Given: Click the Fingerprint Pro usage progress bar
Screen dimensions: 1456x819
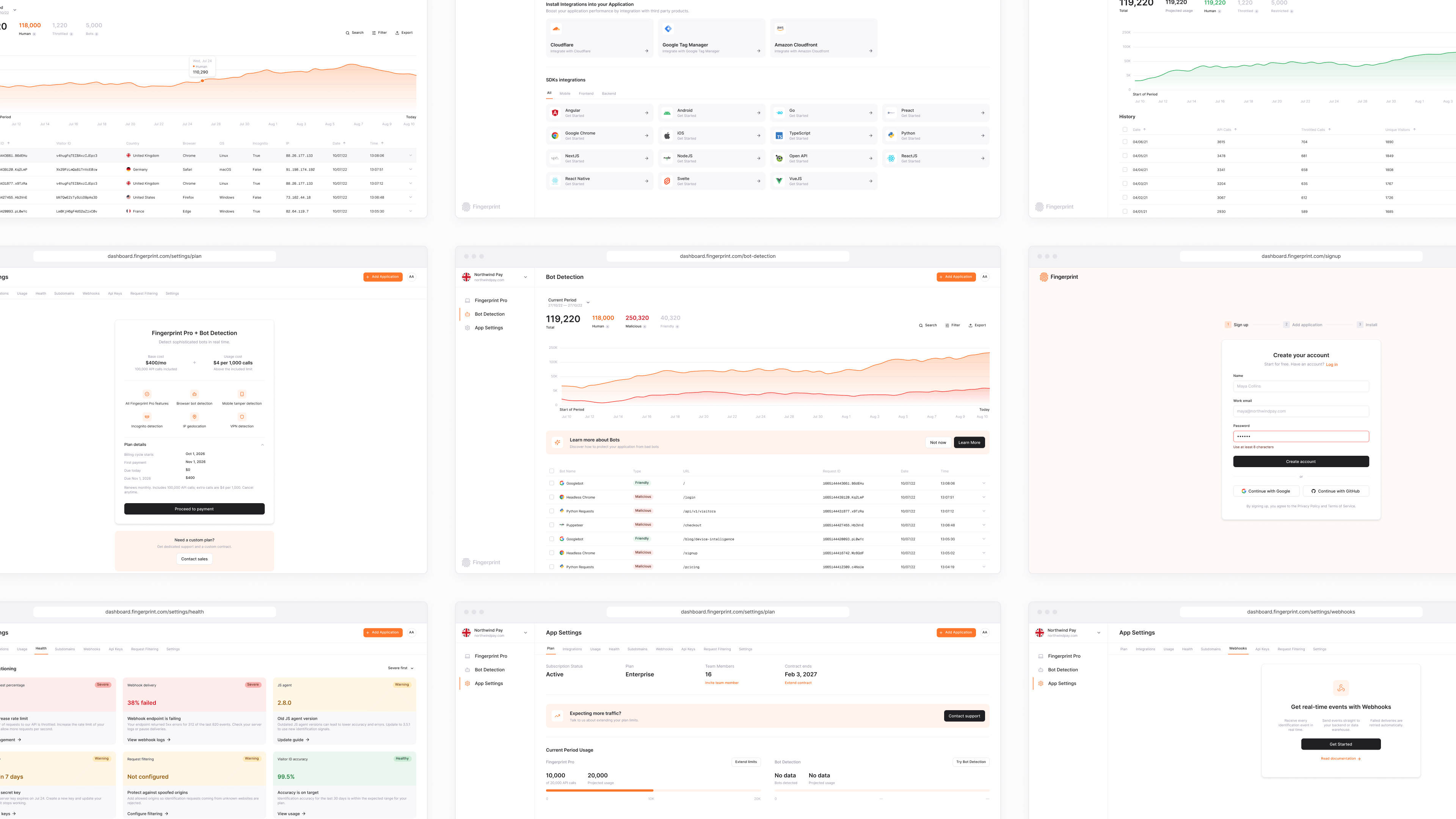Looking at the screenshot, I should [653, 791].
